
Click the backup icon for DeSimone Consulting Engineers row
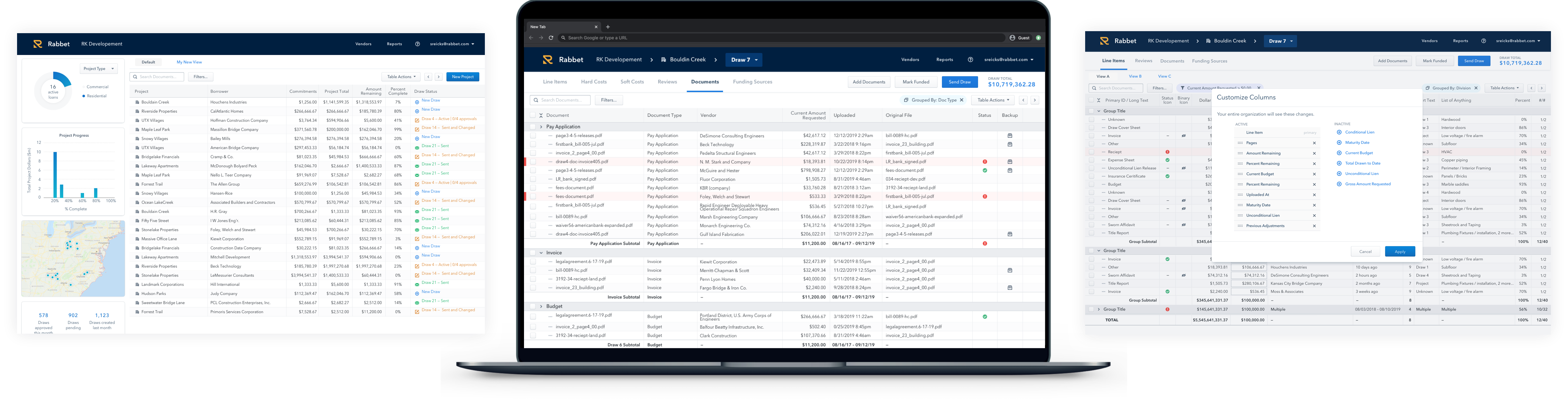click(1010, 136)
